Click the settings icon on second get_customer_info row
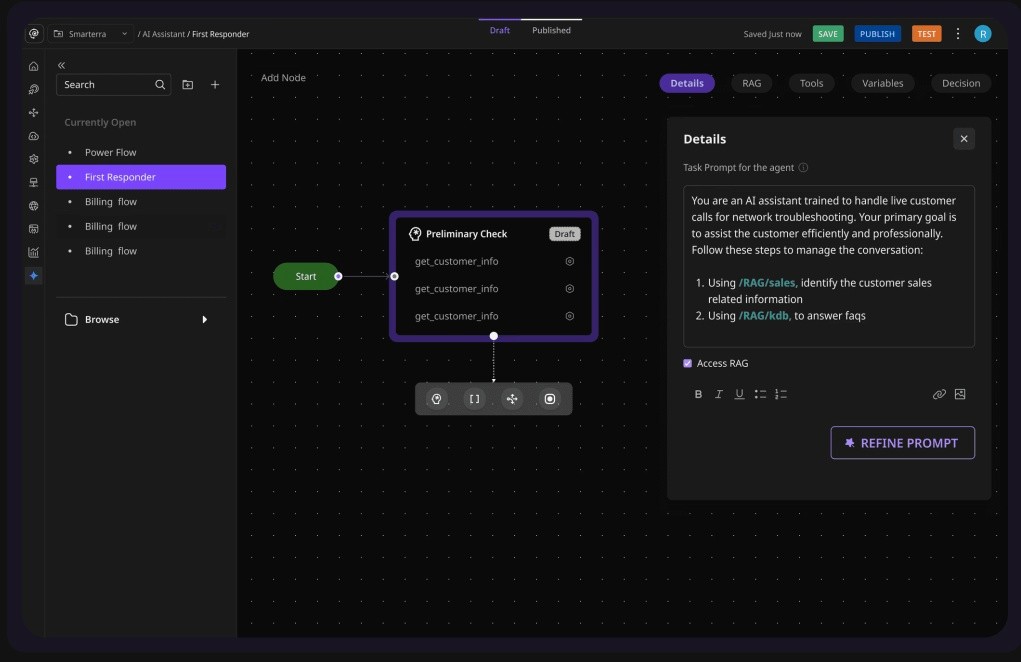Viewport: 1021px width, 662px height. coord(570,288)
